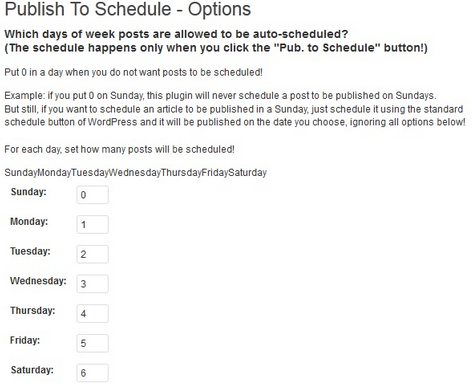Click the bold "Wednesday:" field label
The image size is (472, 387).
pos(38,281)
